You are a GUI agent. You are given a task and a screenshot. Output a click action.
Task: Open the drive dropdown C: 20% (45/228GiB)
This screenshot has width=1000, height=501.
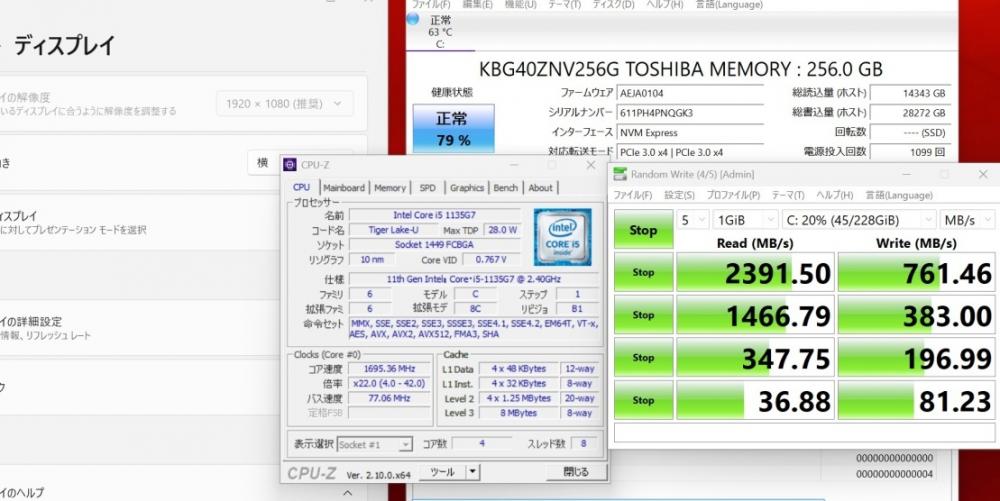point(858,220)
